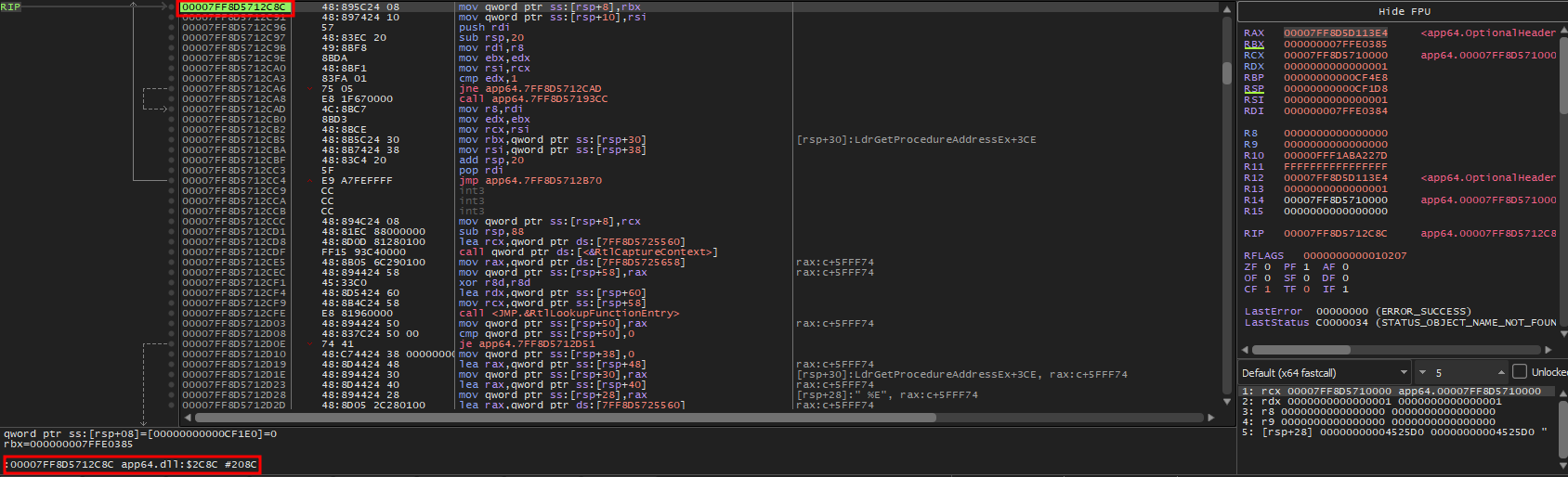
Task: Select the call app64.7FF8D57193CC instruction
Action: click(533, 99)
